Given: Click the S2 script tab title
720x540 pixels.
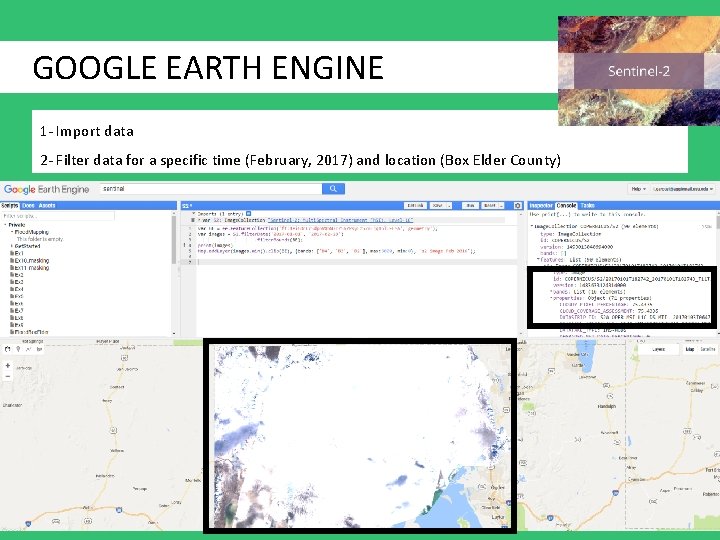Looking at the screenshot, I should [x=187, y=206].
